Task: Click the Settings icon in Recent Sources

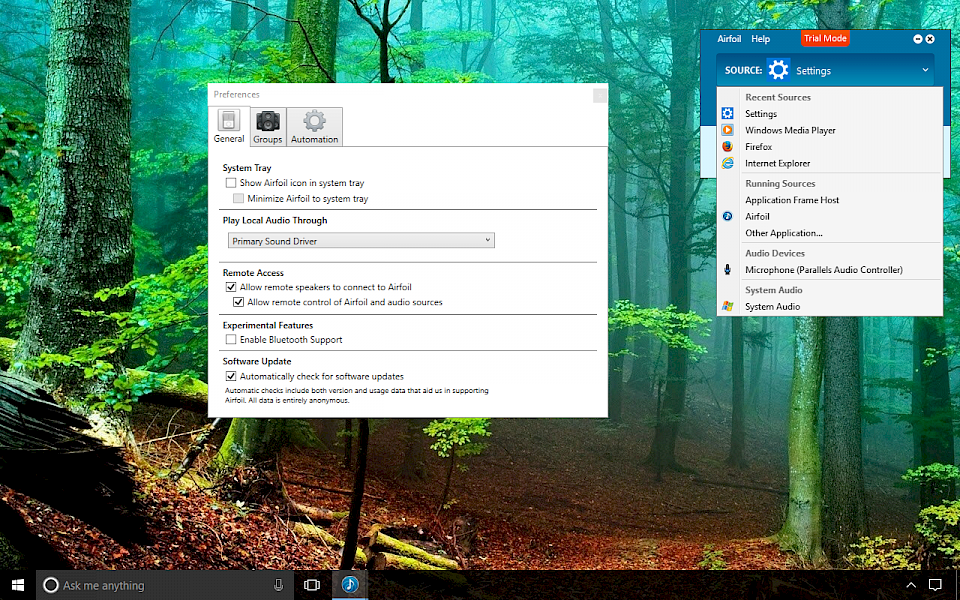Action: point(727,113)
